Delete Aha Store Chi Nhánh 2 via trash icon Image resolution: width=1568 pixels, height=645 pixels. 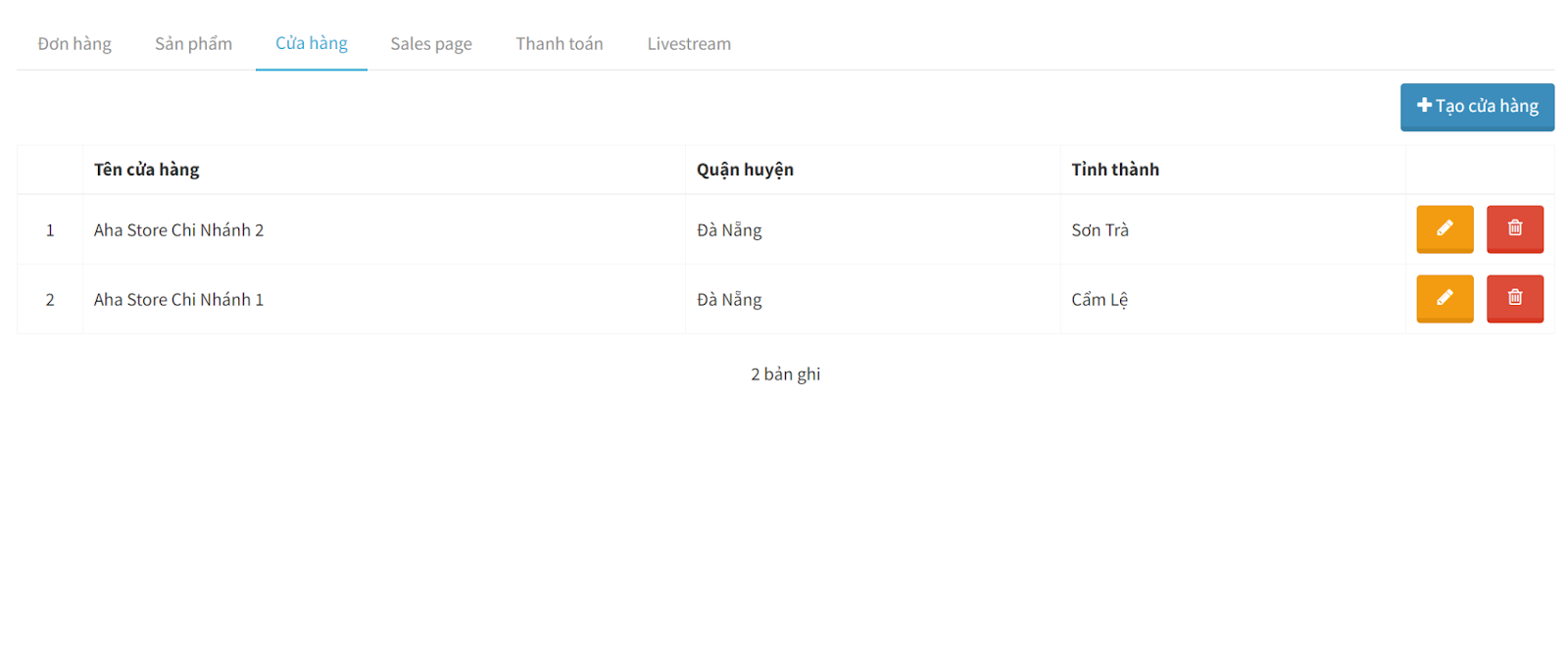1514,229
